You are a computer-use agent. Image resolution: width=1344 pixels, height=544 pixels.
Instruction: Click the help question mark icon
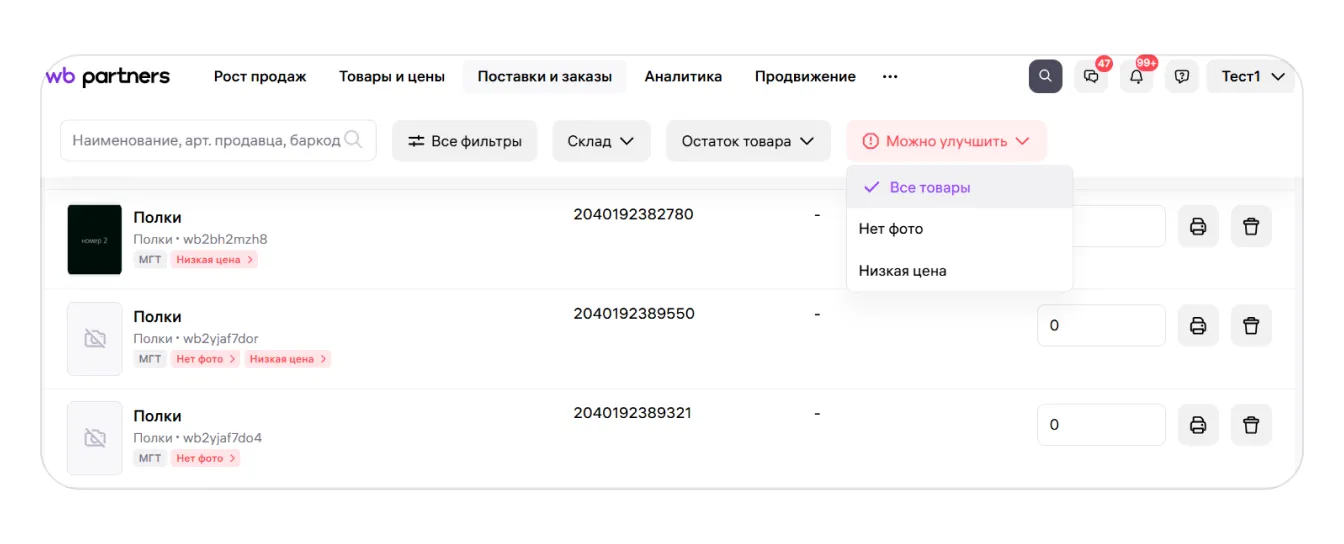[x=1182, y=77]
